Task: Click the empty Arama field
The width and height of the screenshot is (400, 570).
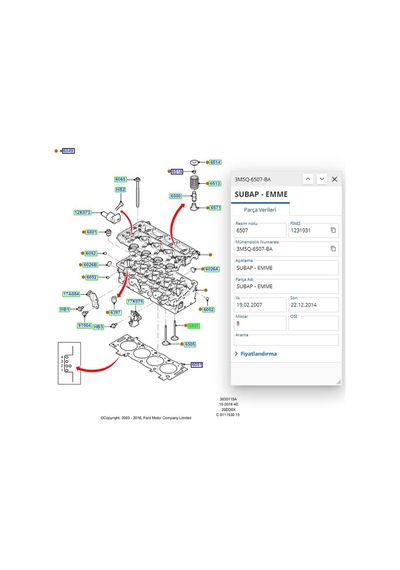Action: (x=287, y=340)
